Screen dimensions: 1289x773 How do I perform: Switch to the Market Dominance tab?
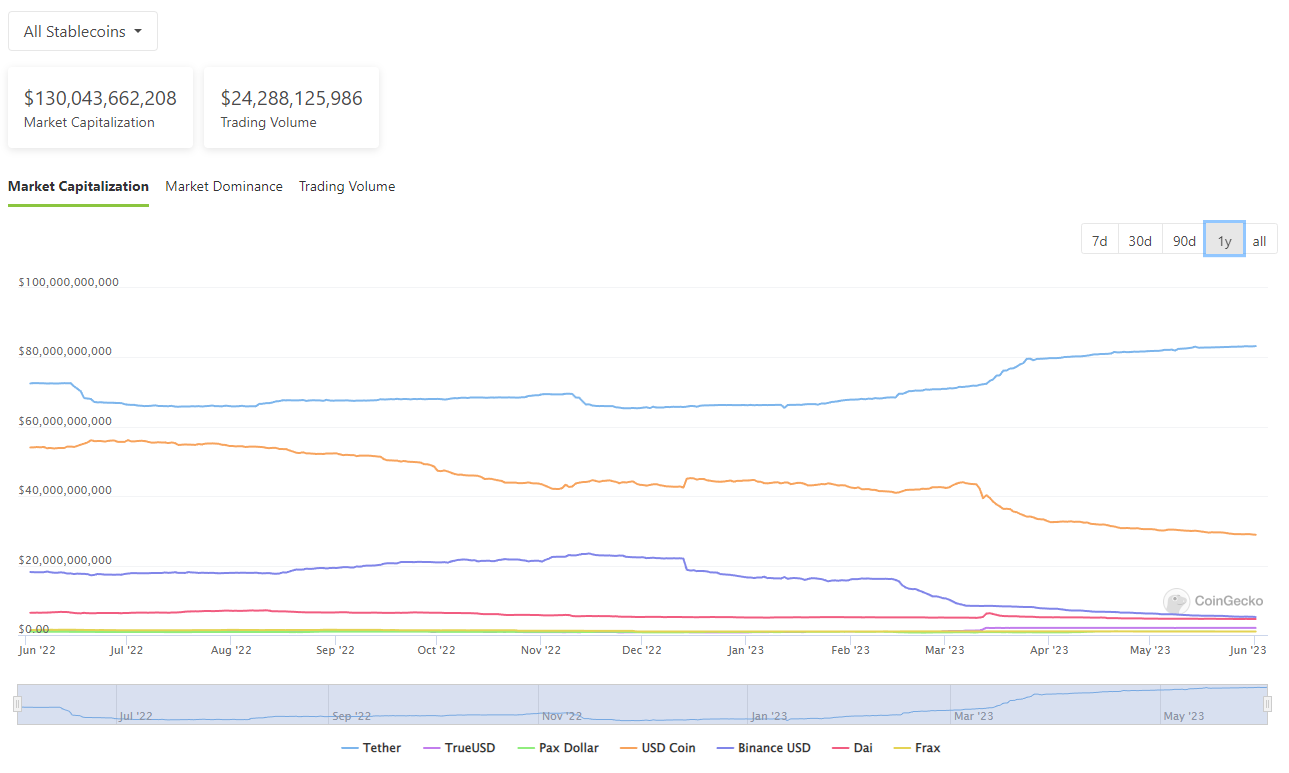[x=224, y=186]
